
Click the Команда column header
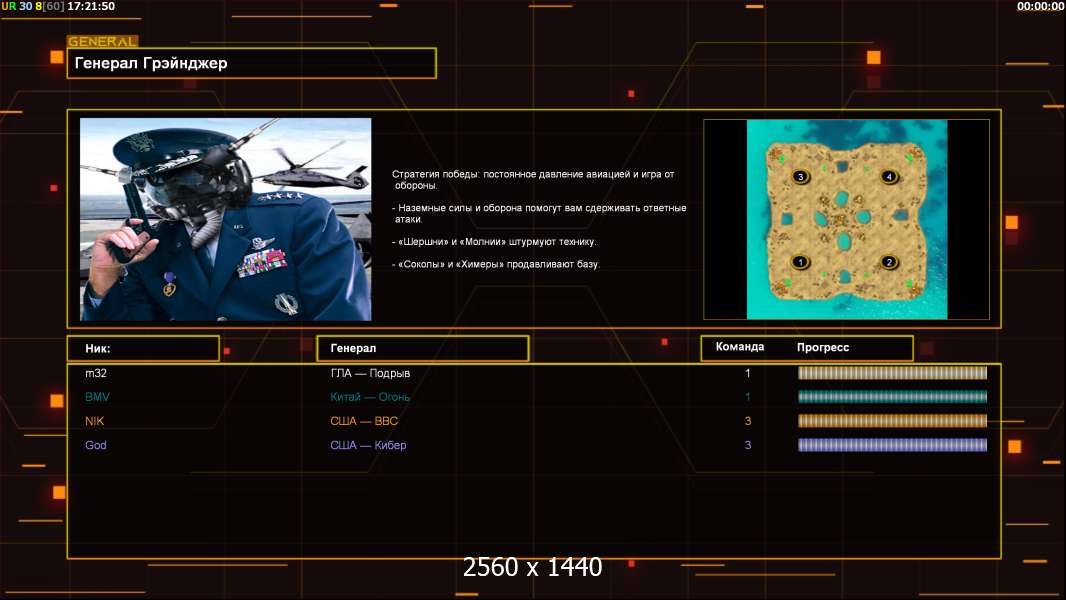point(740,347)
